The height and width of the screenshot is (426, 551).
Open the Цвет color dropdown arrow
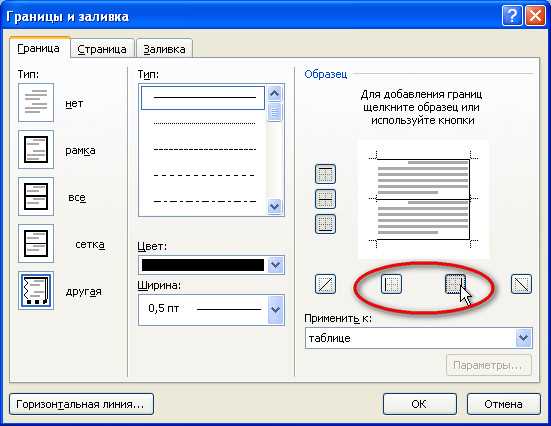coord(276,265)
